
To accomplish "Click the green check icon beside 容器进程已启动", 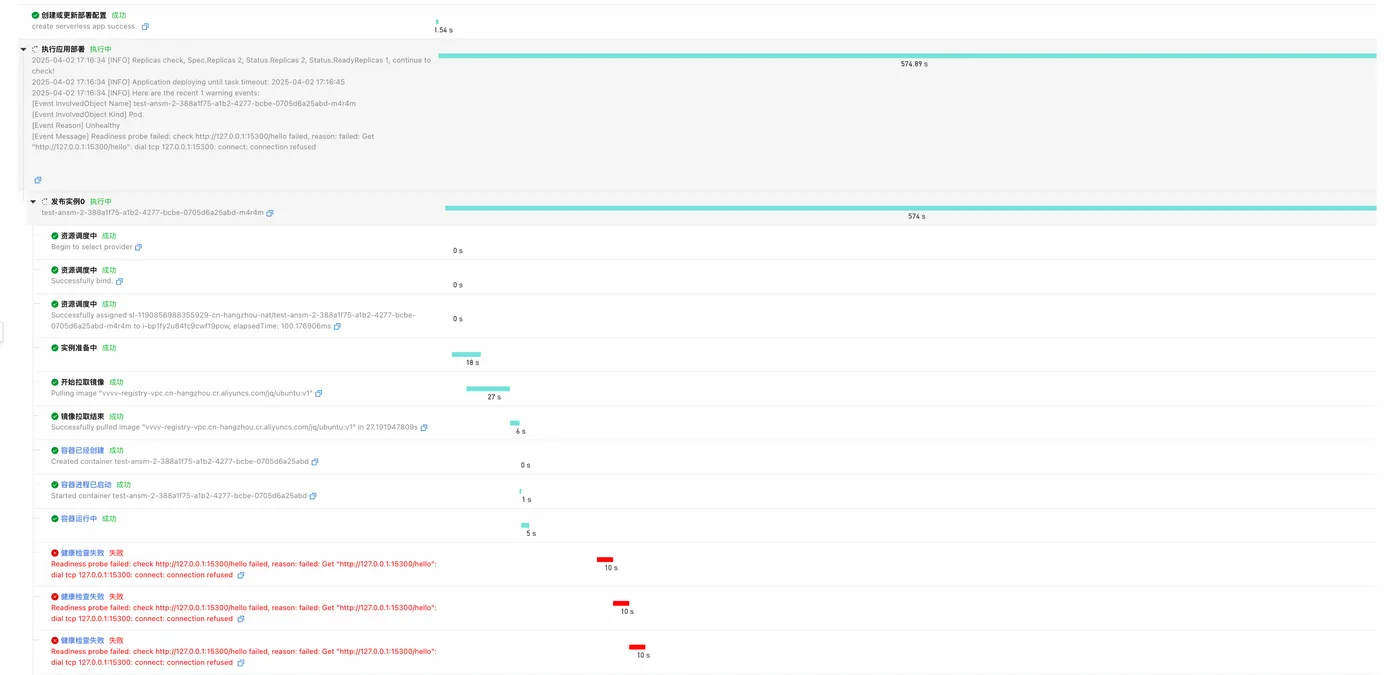I will pos(55,484).
